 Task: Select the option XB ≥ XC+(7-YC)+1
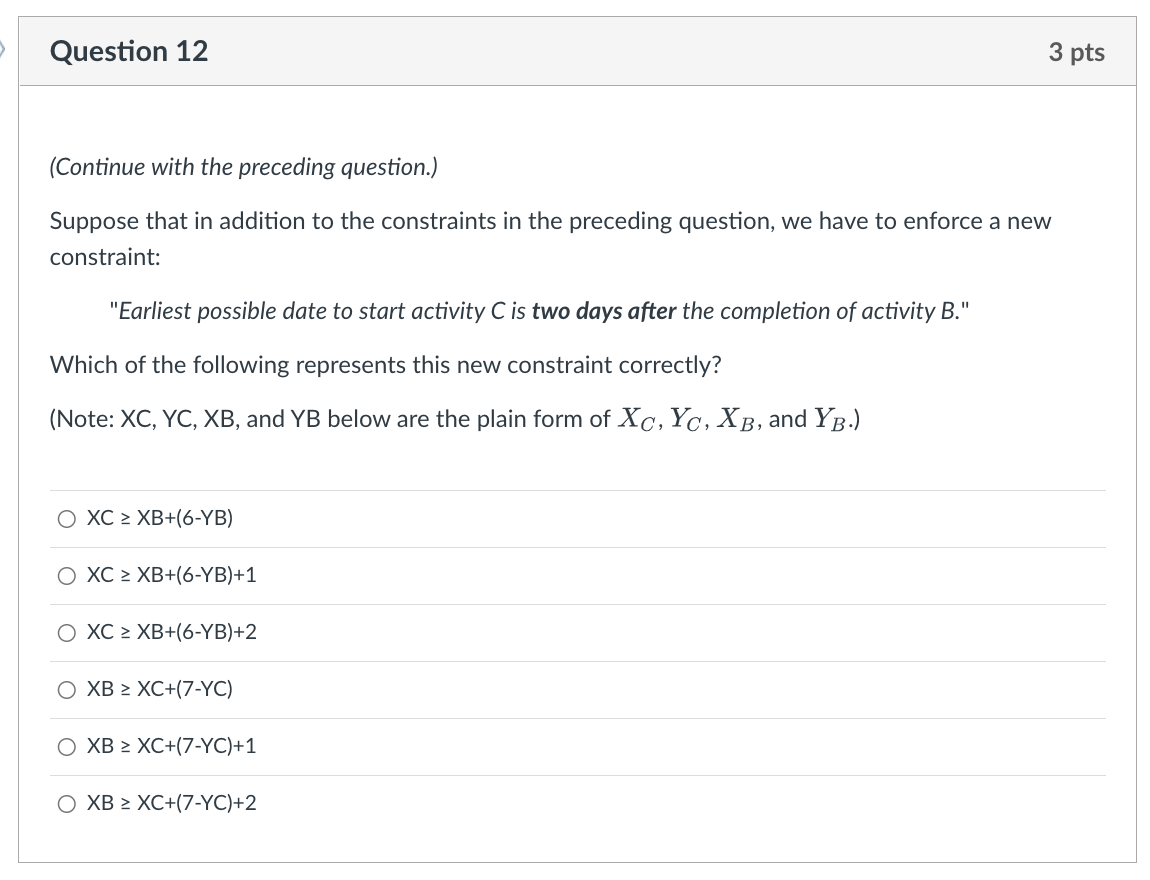67,746
